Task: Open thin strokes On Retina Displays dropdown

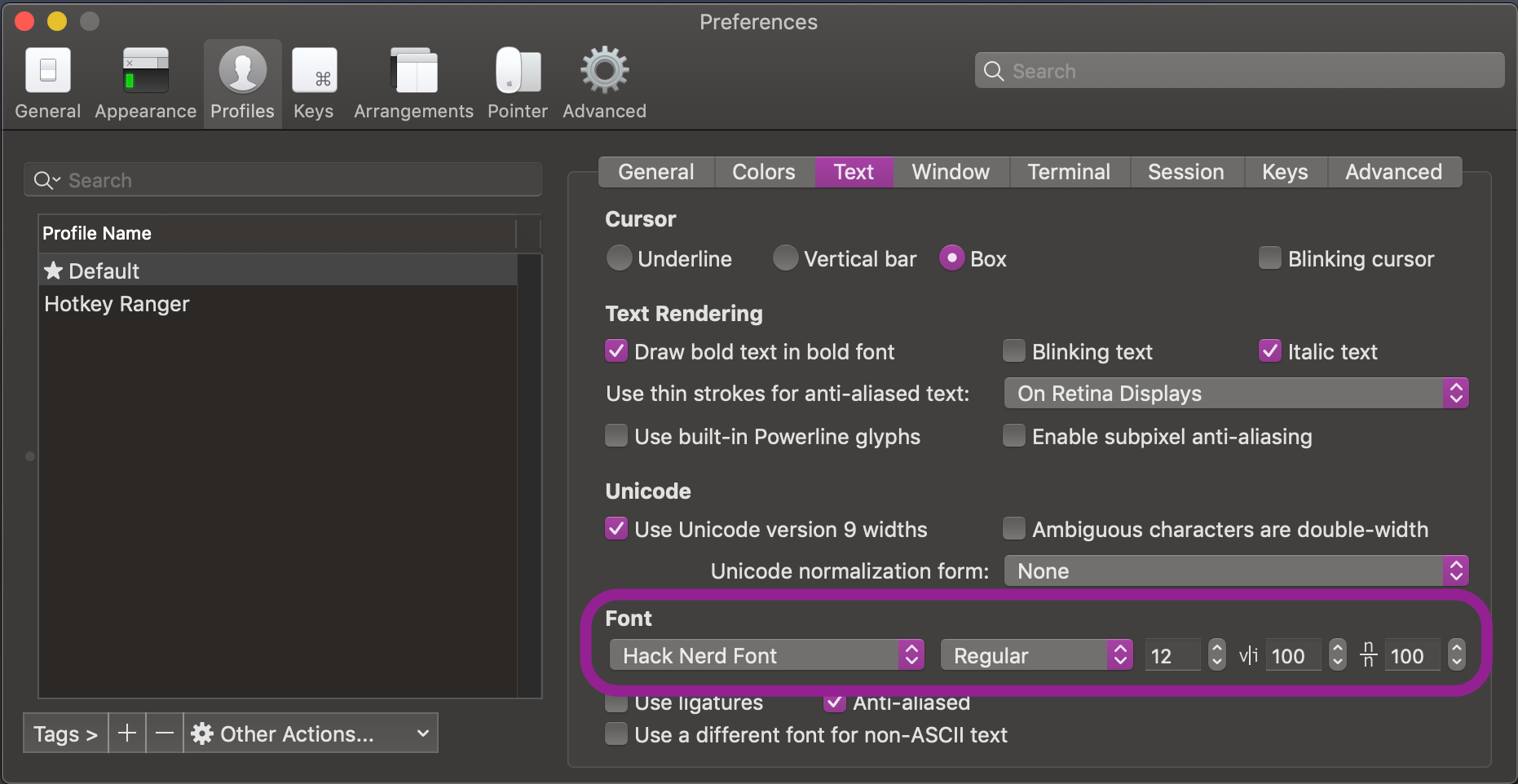Action: point(1236,394)
